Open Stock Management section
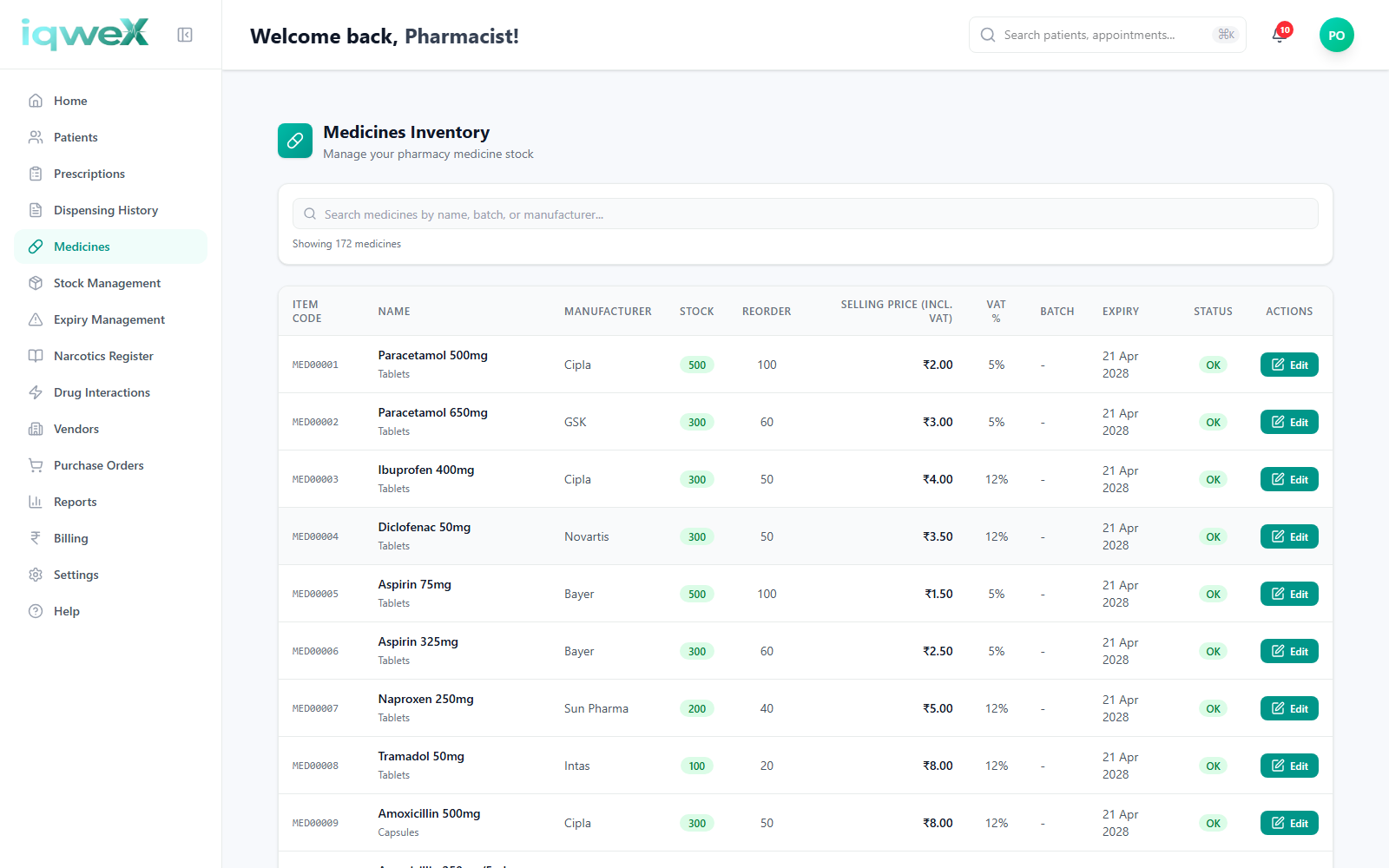1389x868 pixels. point(110,283)
